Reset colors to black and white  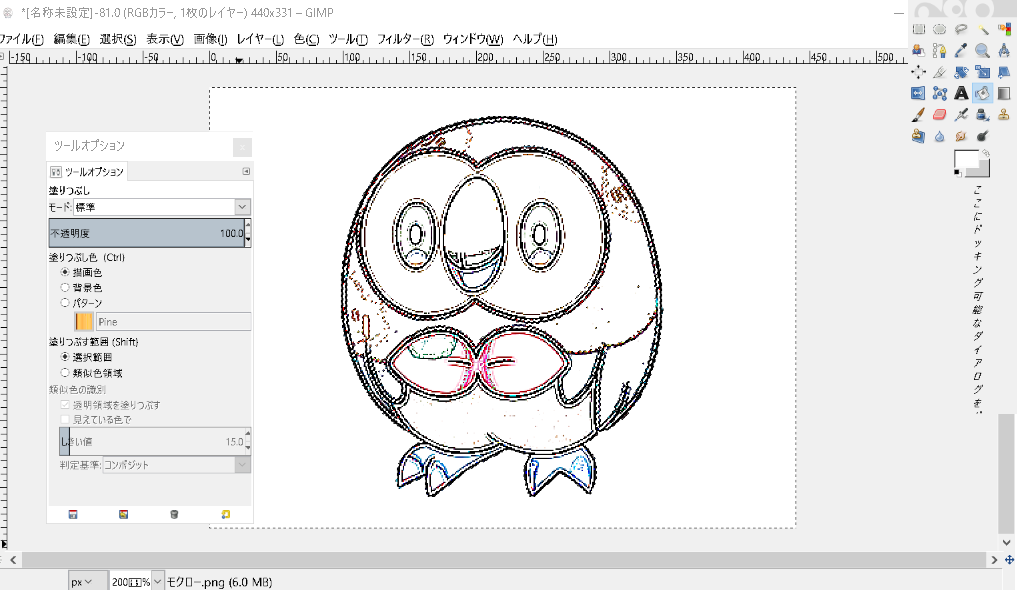pos(958,172)
